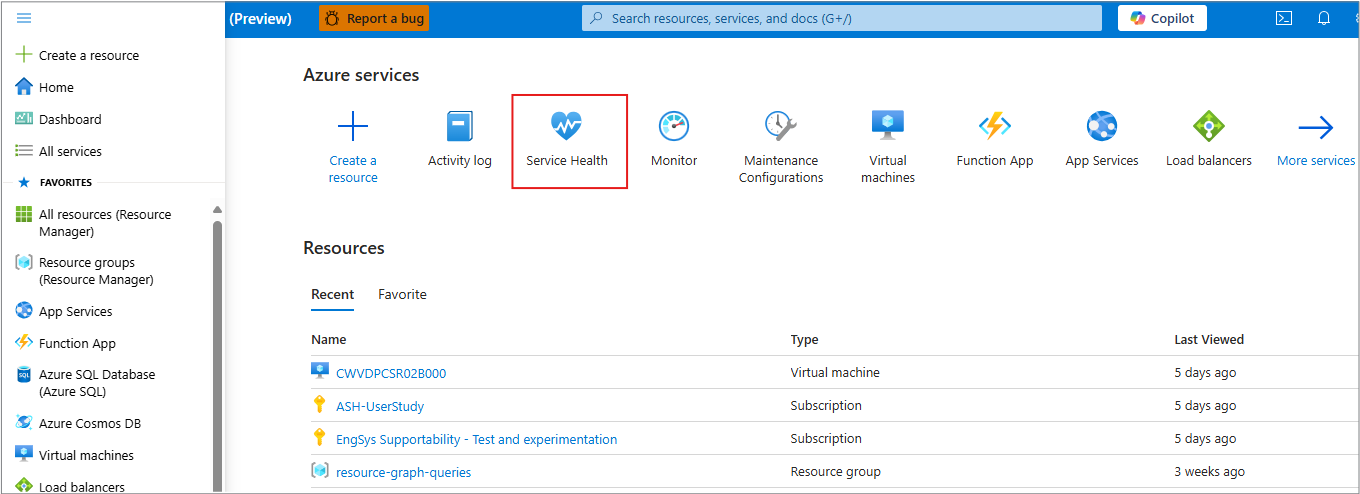This screenshot has width=1360, height=494.
Task: Click the '3 weeks ago' last viewed cell
Action: pos(1210,472)
